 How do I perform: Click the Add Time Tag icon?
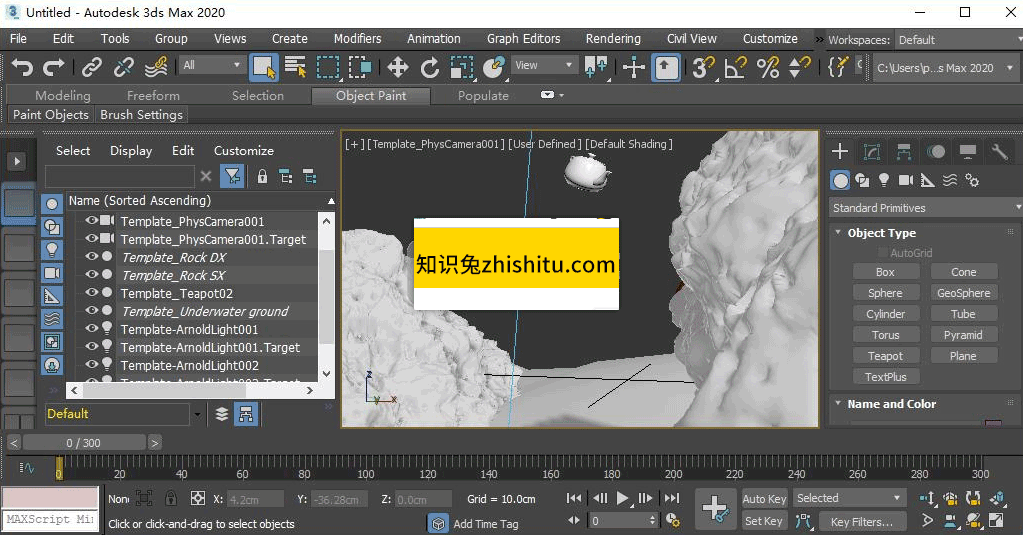click(x=438, y=523)
